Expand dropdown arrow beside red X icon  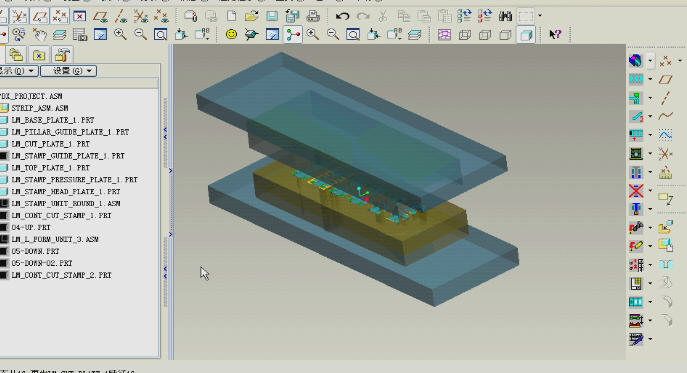[x=650, y=191]
